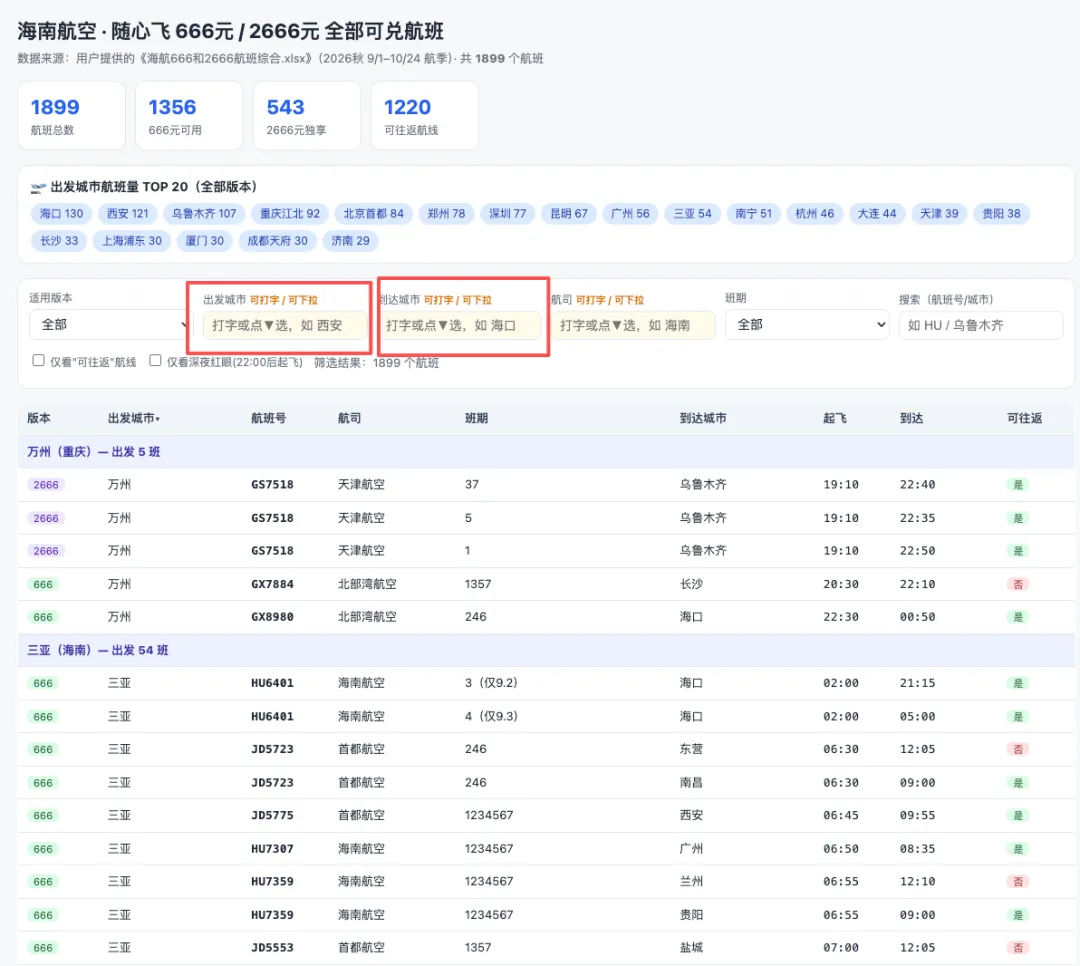The height and width of the screenshot is (966, 1080).
Task: Click the 航班号 column header
Action: click(269, 418)
